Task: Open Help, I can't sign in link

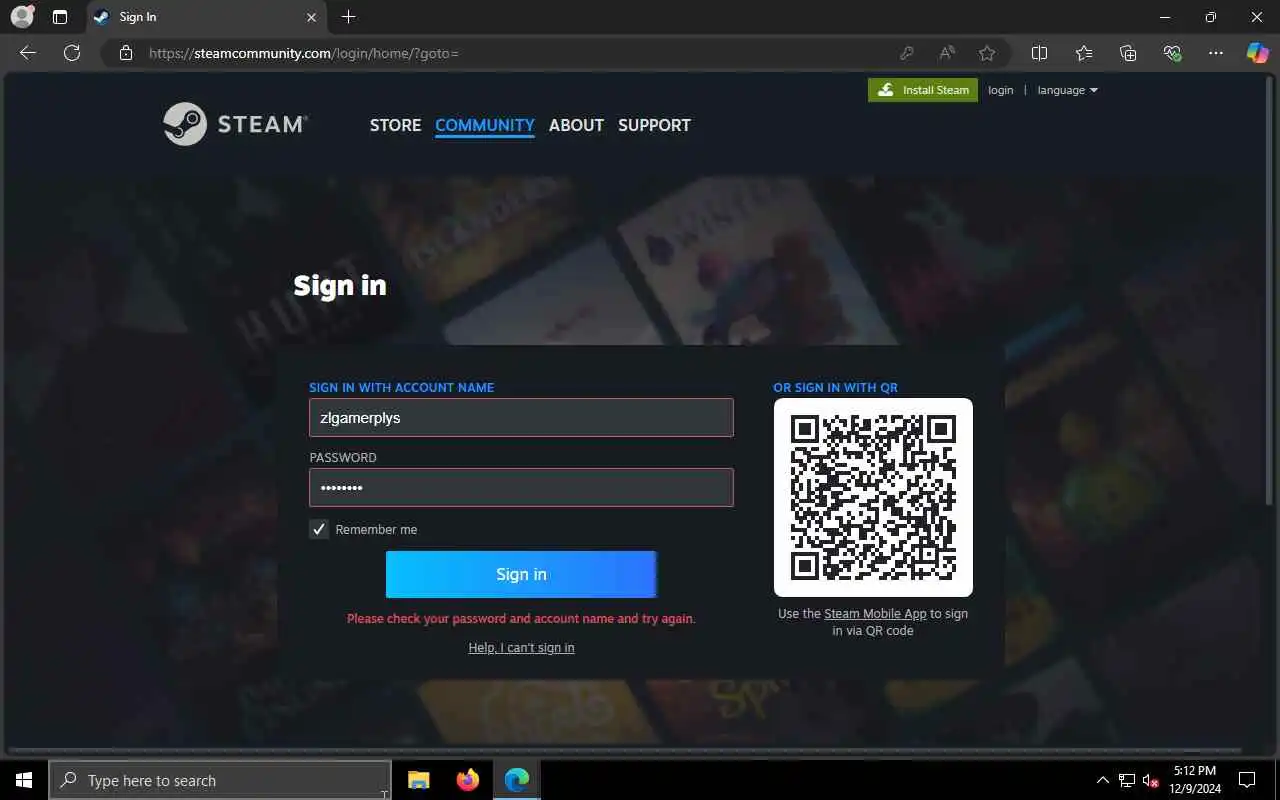Action: coord(521,647)
